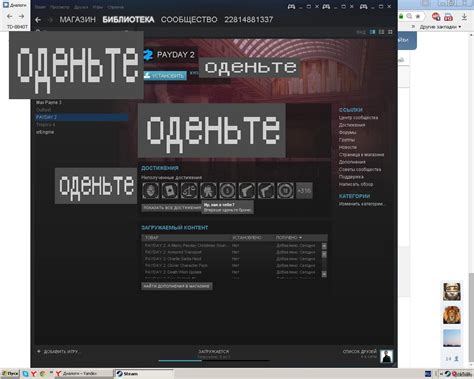This screenshot has height=379, width=474.
Task: Click Диалоги – Yandex taskbar button
Action: point(84,374)
